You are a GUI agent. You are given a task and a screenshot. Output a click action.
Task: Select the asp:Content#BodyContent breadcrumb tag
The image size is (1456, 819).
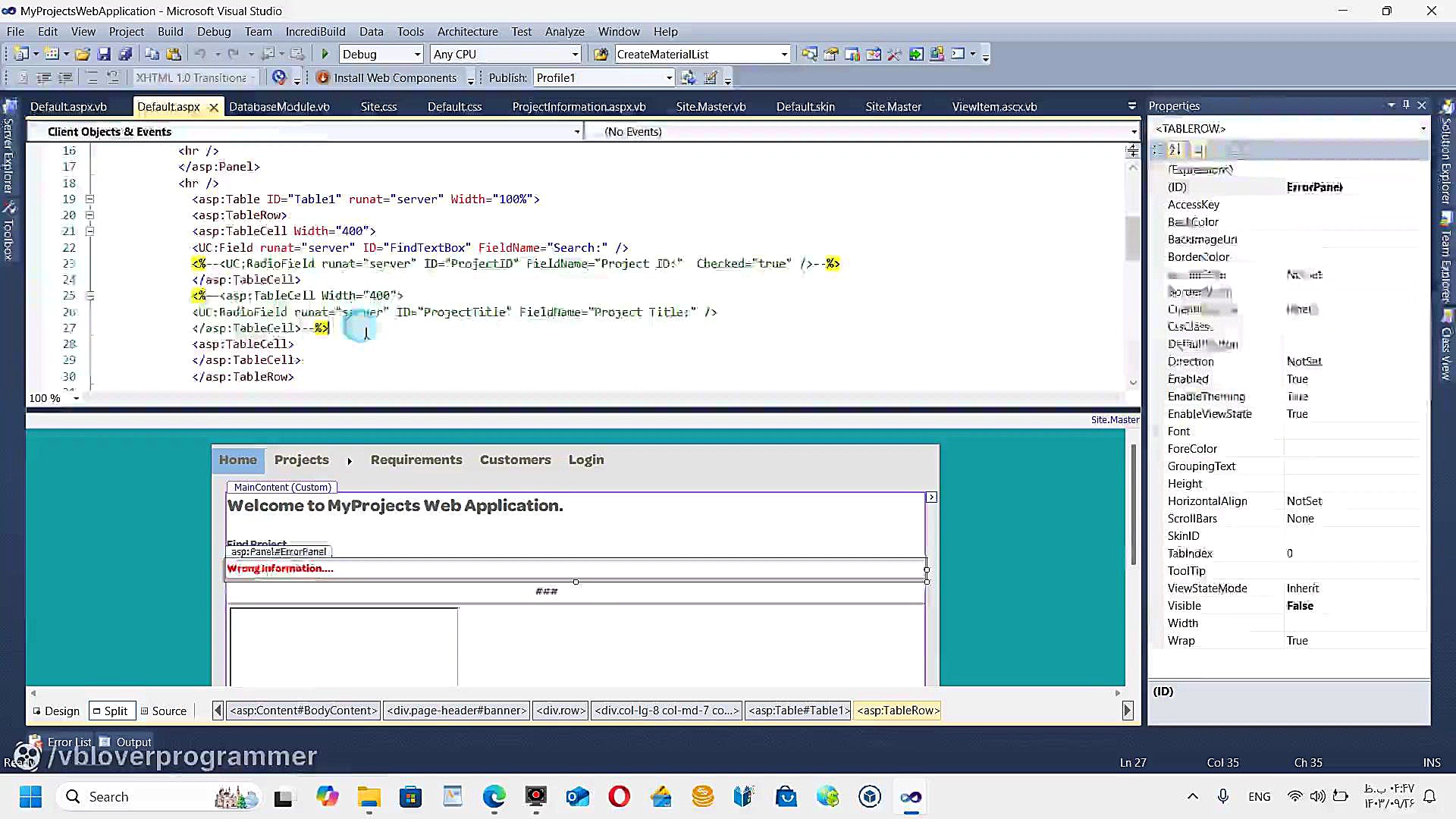303,711
